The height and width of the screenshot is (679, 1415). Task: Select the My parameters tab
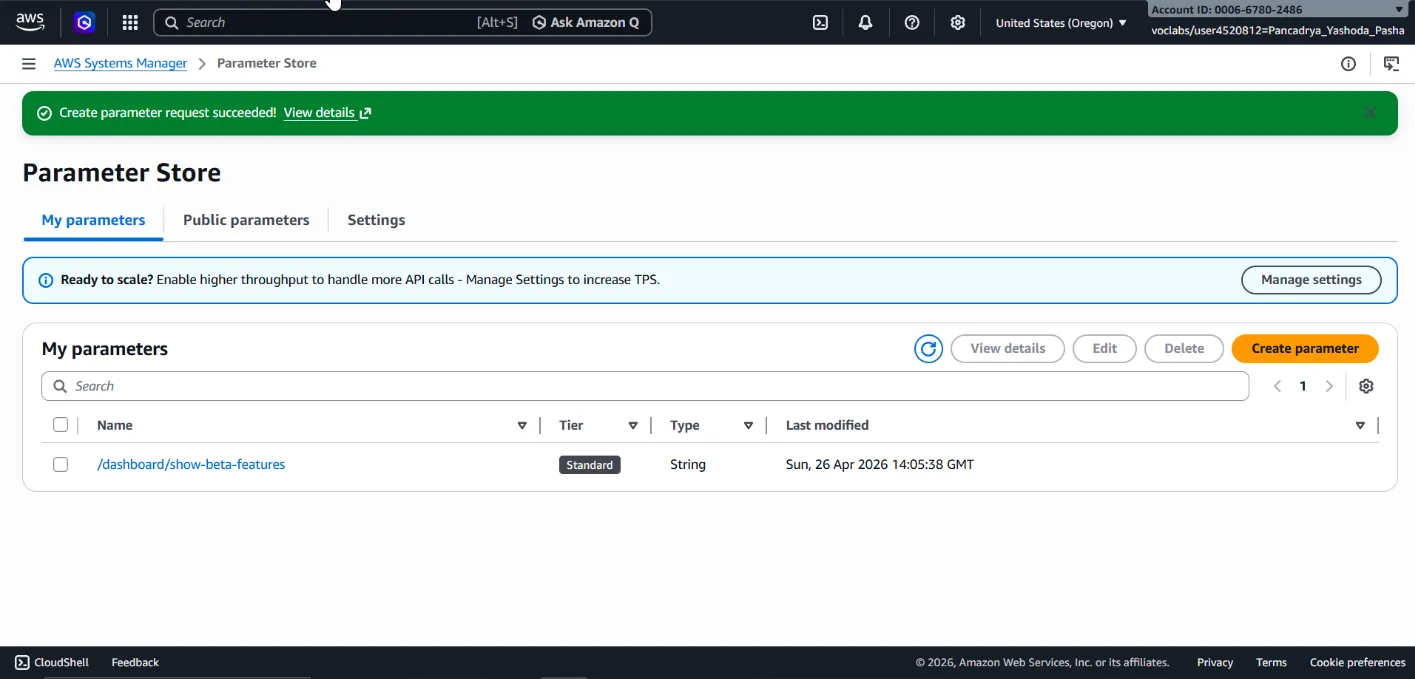93,220
